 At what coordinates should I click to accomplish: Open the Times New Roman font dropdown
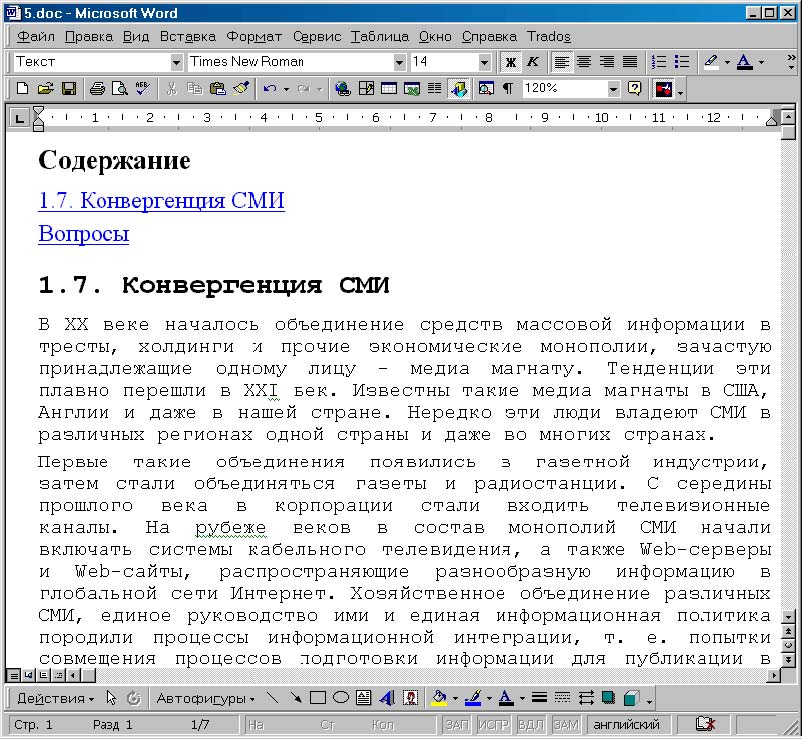coord(399,62)
